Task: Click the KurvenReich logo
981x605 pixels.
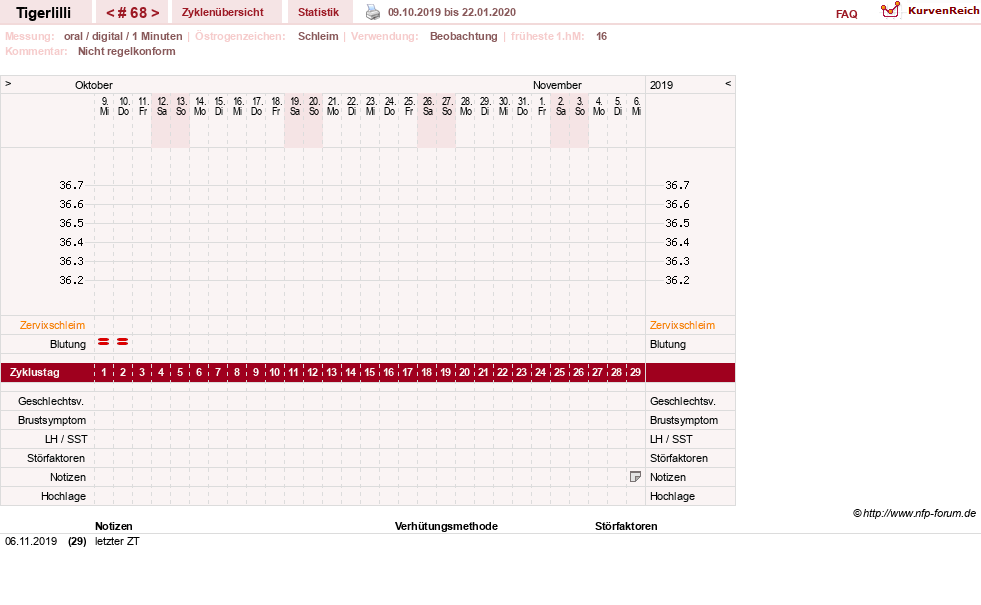Action: click(x=929, y=11)
